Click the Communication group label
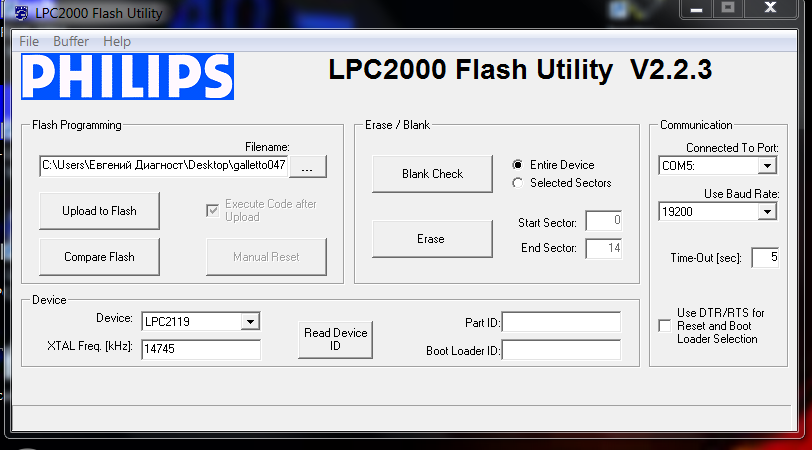The width and height of the screenshot is (812, 450). pyautogui.click(x=696, y=125)
